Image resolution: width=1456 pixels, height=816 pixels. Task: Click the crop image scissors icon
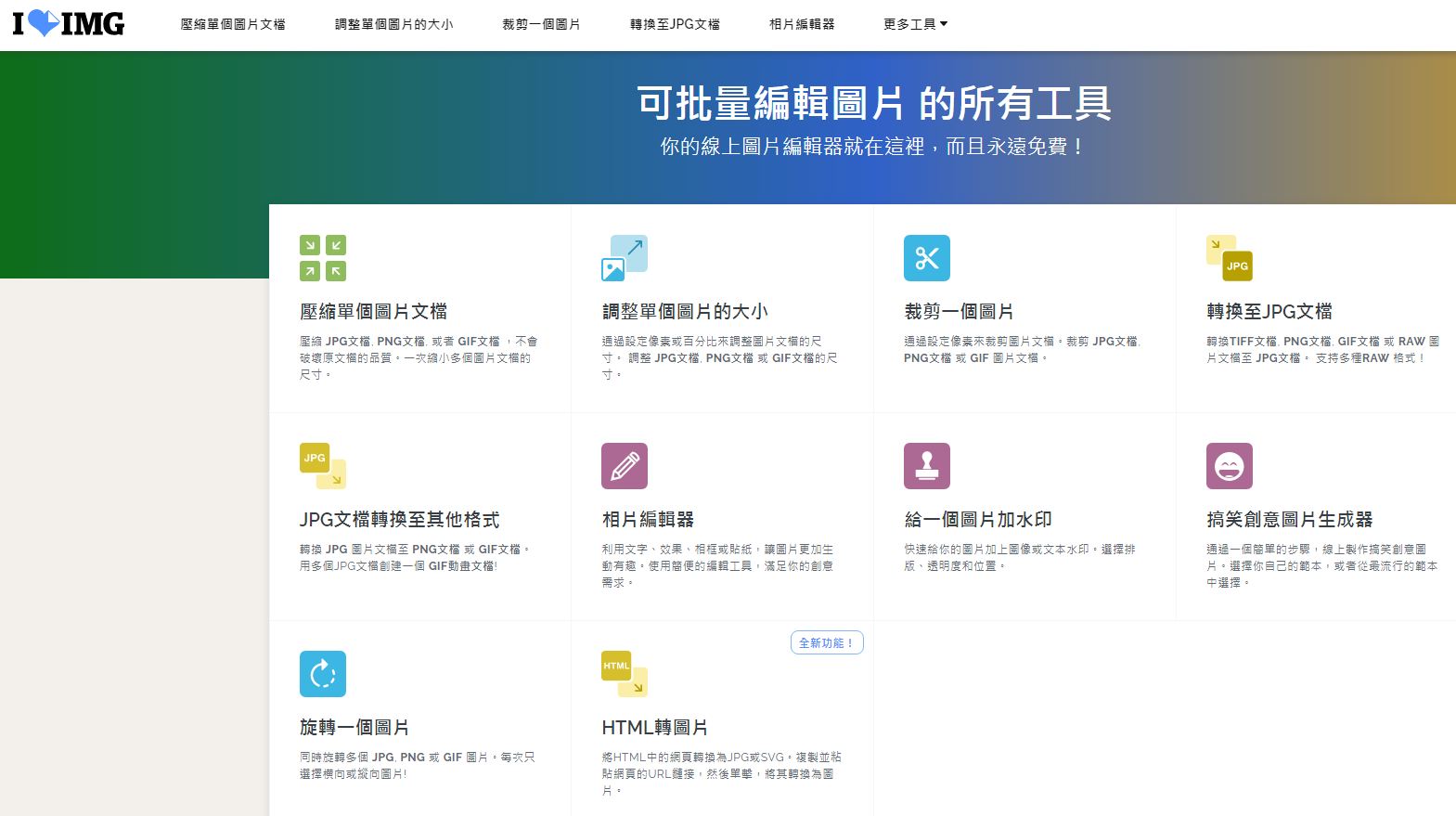[927, 258]
